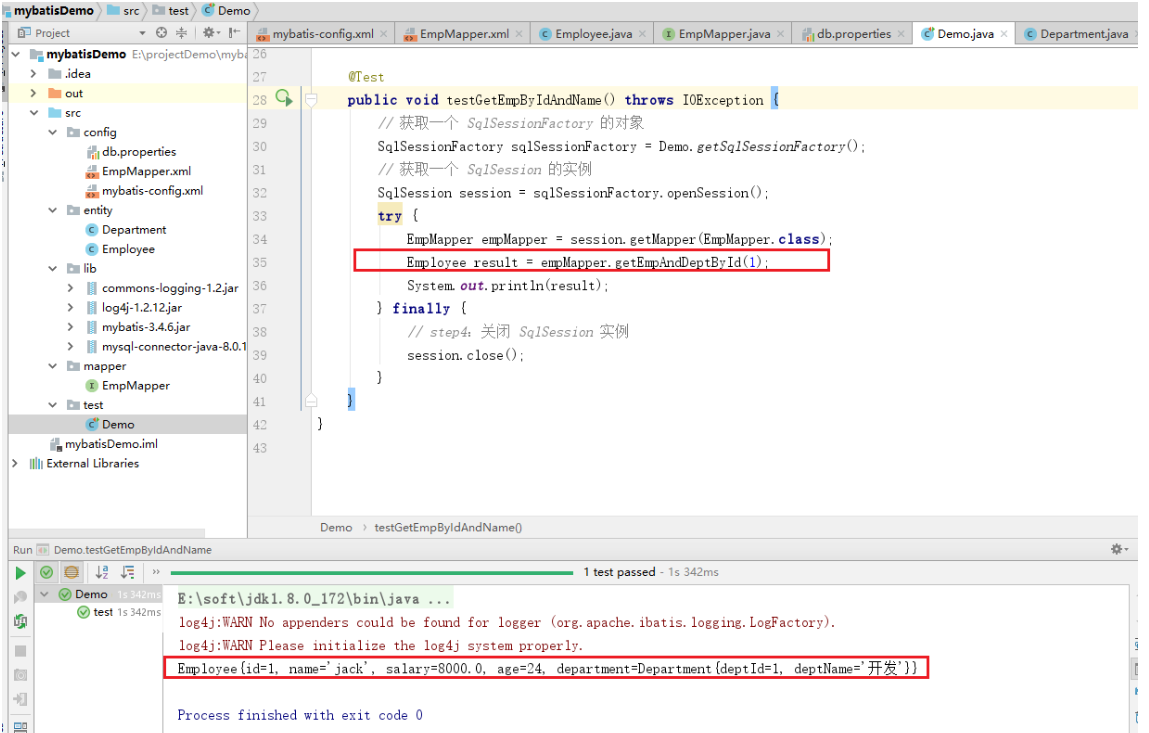Image resolution: width=1149 pixels, height=733 pixels.
Task: Expand the out folder
Action: (x=33, y=93)
